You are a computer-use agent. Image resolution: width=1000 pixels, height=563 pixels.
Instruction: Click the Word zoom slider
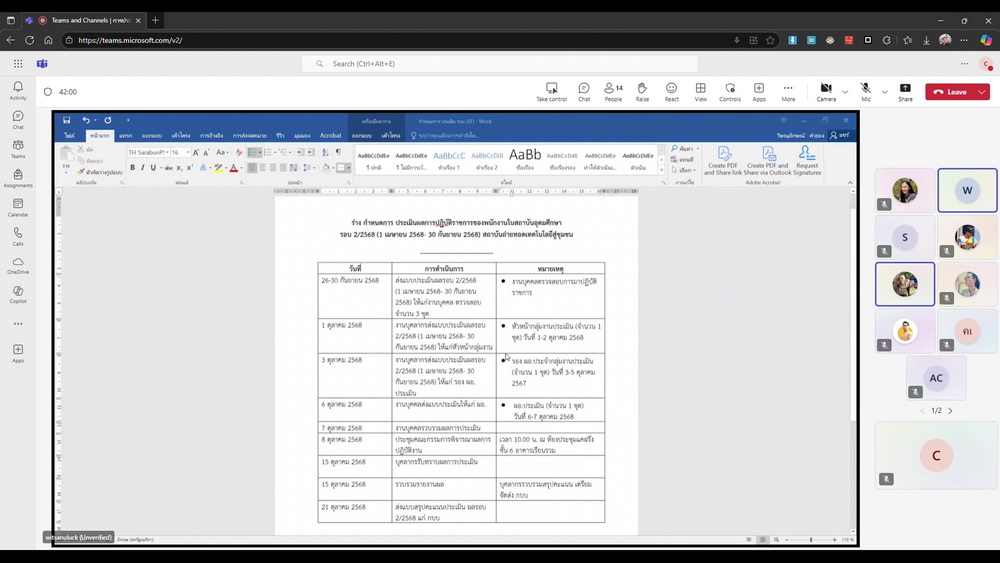[811, 539]
